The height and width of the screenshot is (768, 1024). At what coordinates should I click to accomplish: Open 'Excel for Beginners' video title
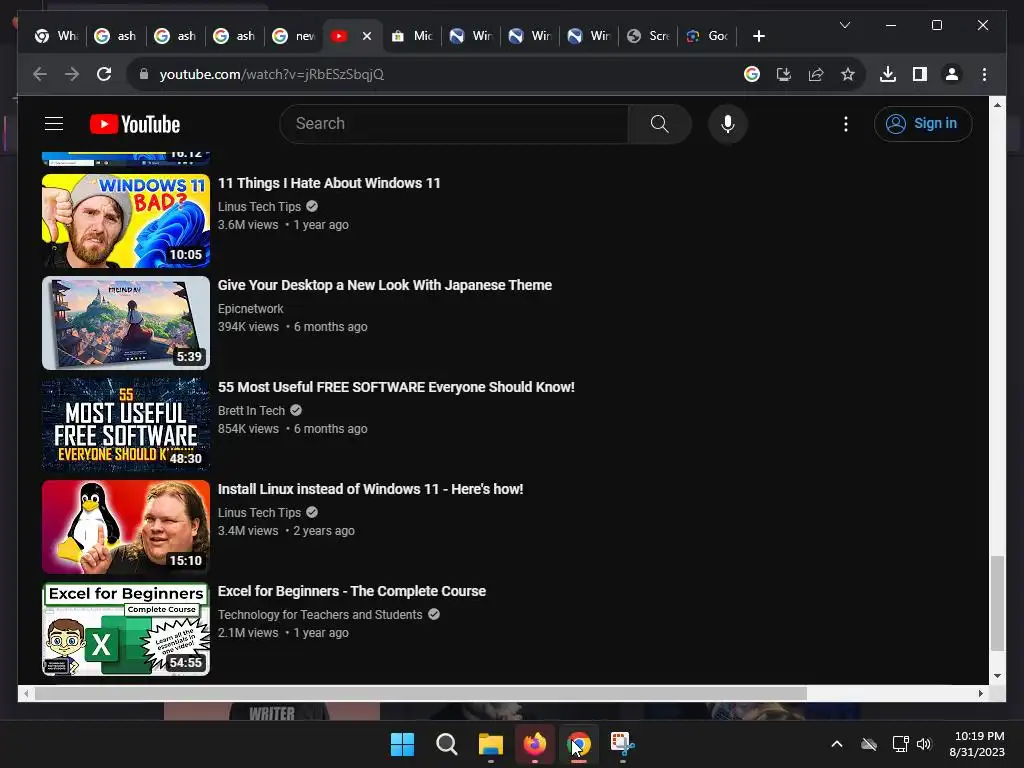352,591
